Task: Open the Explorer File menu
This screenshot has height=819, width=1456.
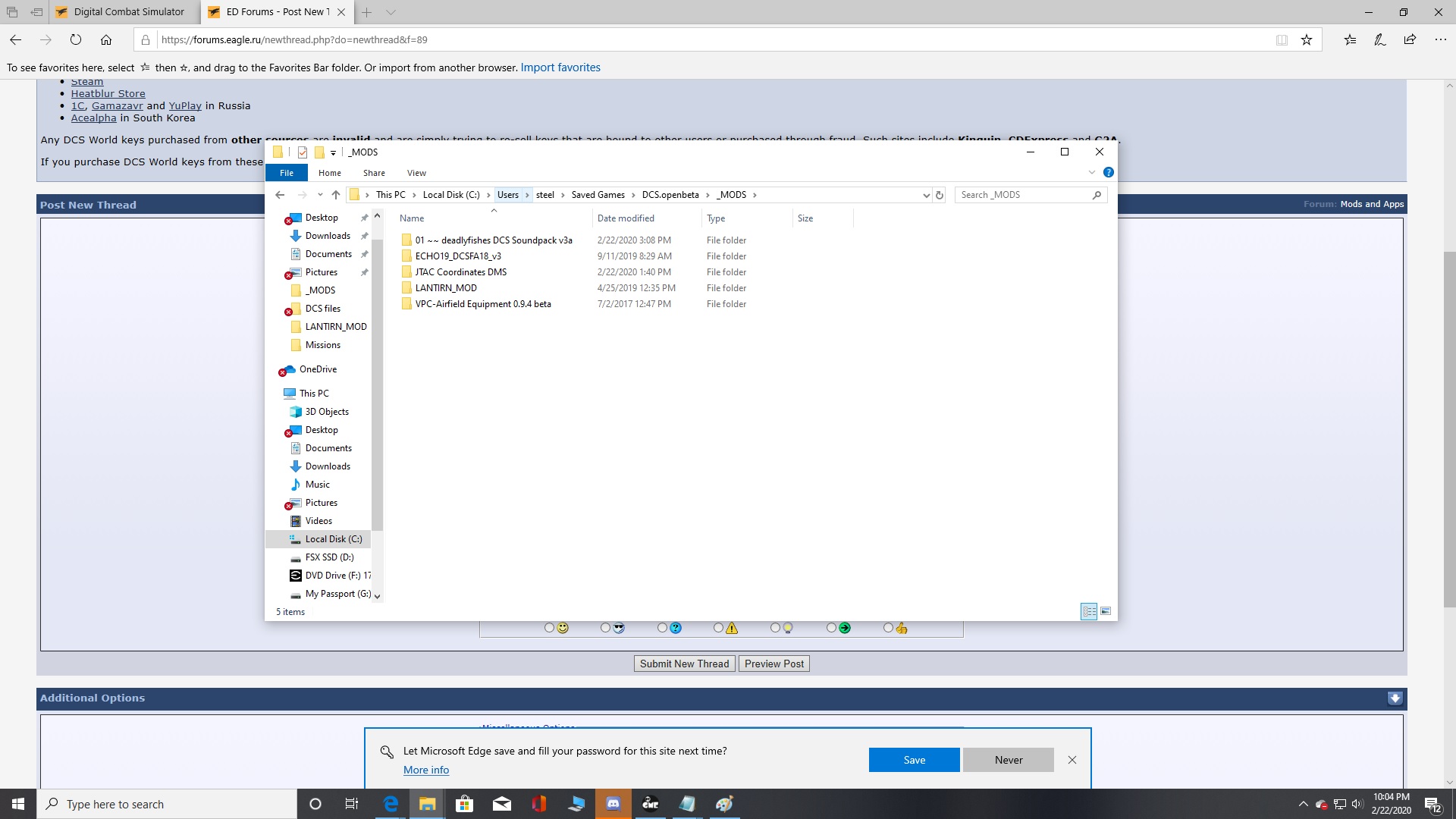Action: pos(287,173)
